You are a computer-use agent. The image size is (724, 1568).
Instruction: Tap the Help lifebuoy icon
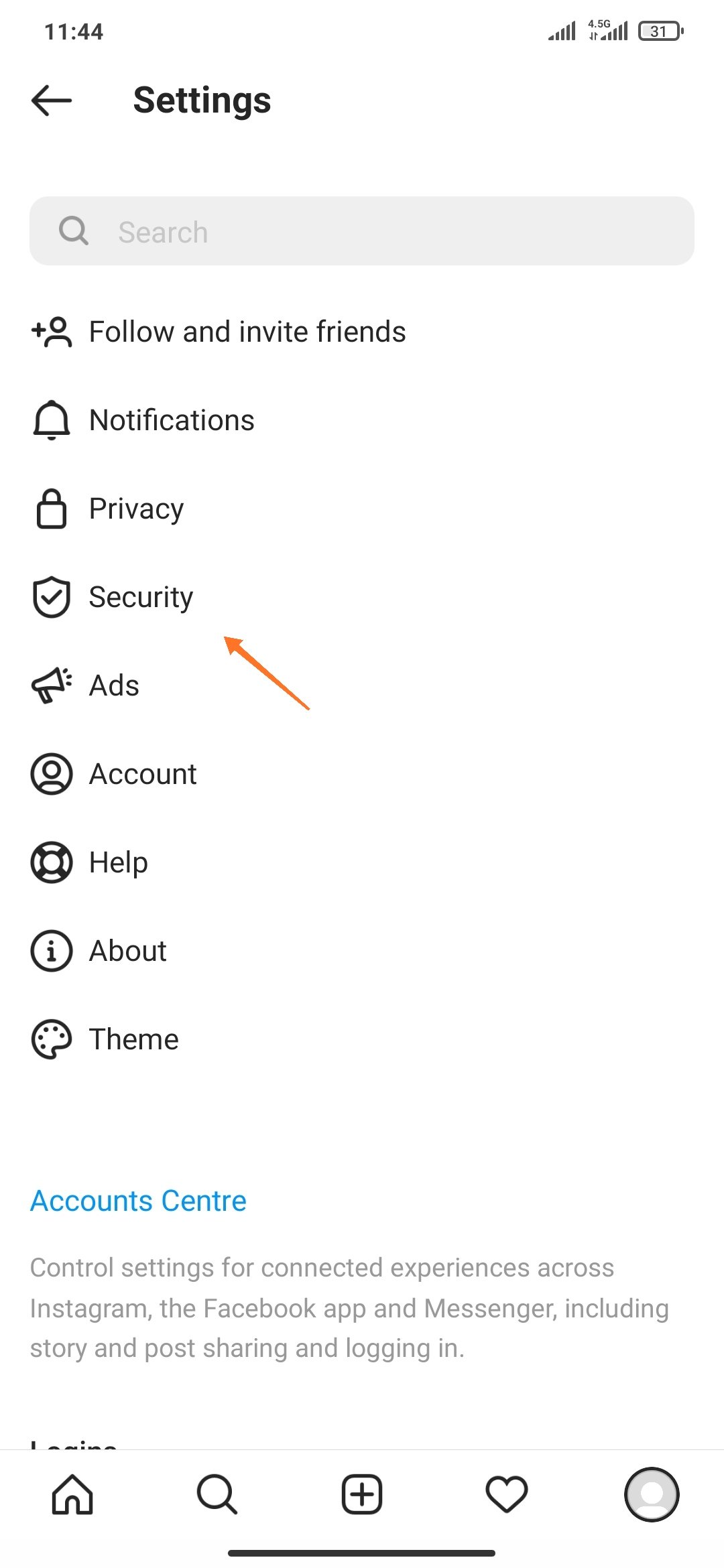tap(52, 862)
